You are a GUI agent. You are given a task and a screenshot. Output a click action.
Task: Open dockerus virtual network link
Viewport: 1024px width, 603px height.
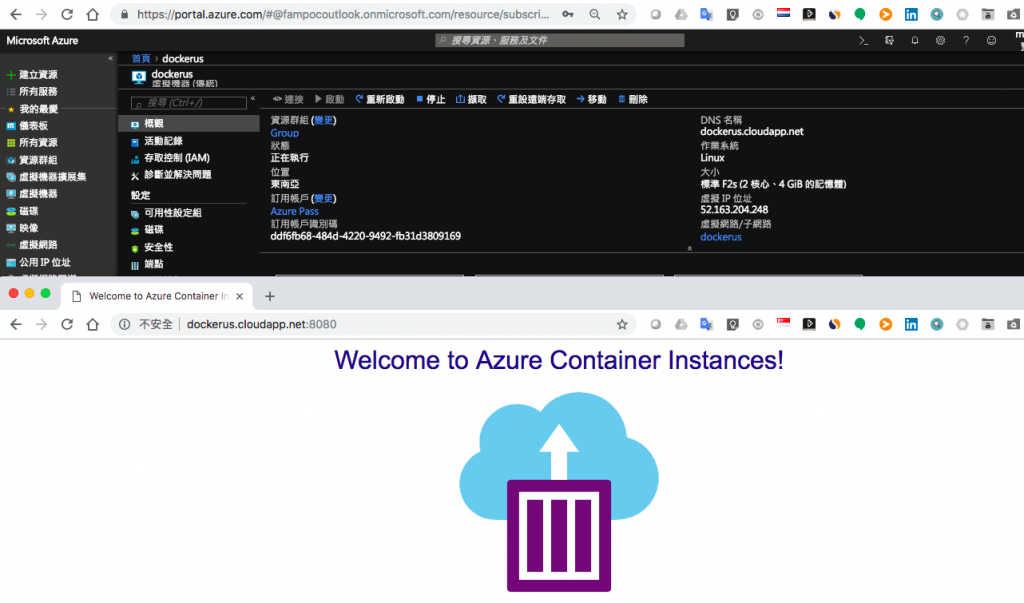click(x=721, y=237)
